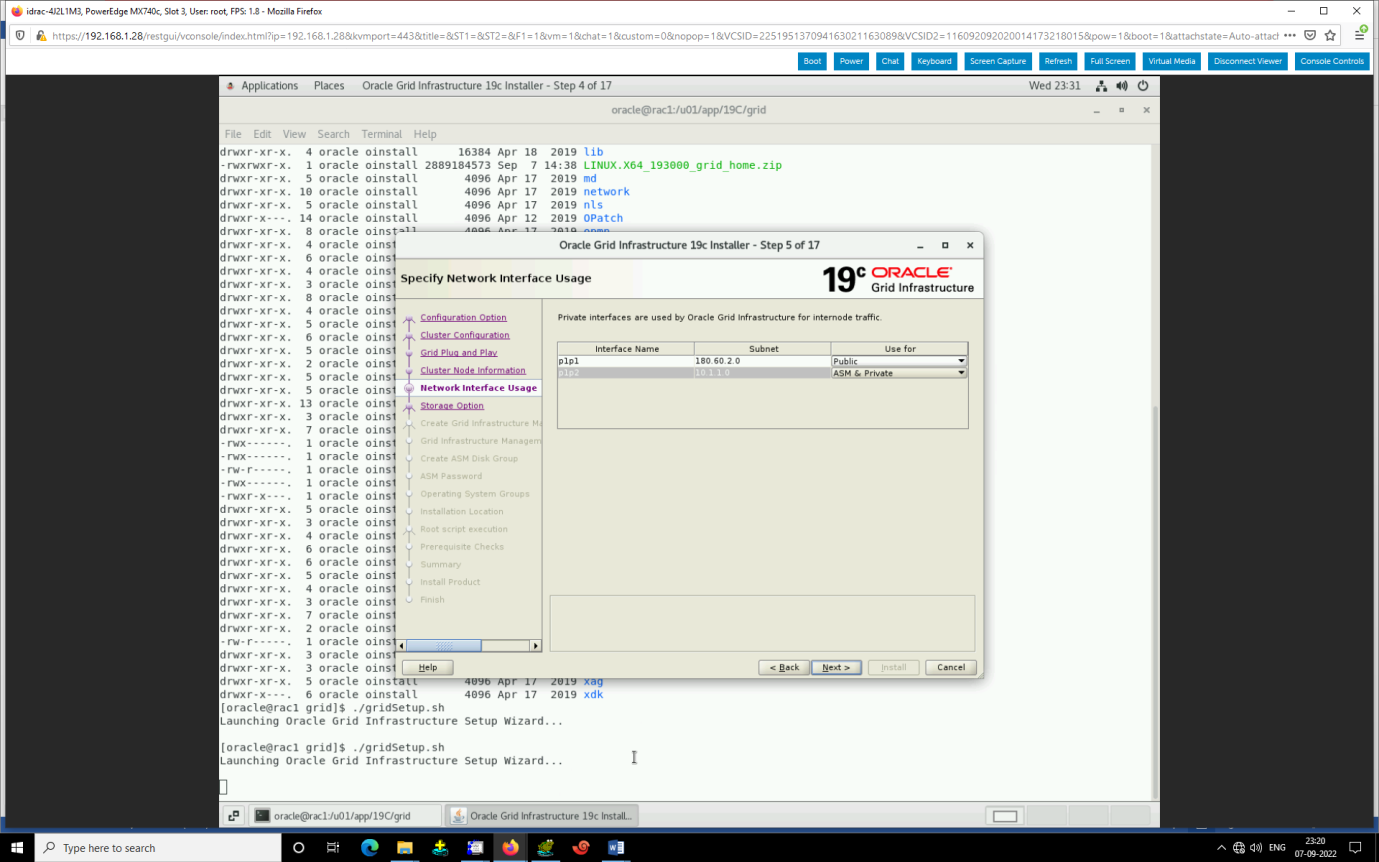Select the p1p2 interface name cell
This screenshot has width=1379, height=862.
point(626,373)
